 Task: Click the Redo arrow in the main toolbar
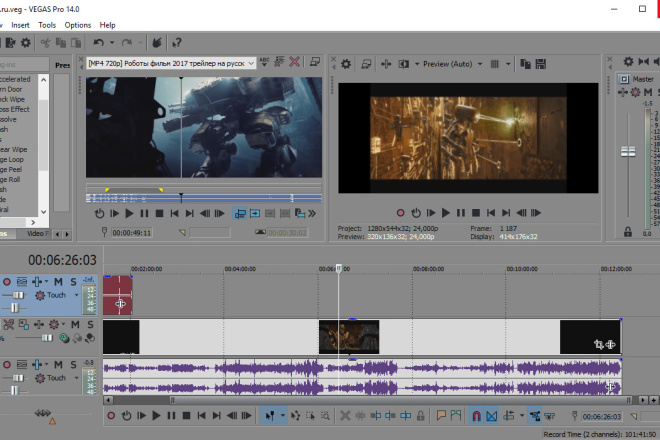click(x=126, y=43)
